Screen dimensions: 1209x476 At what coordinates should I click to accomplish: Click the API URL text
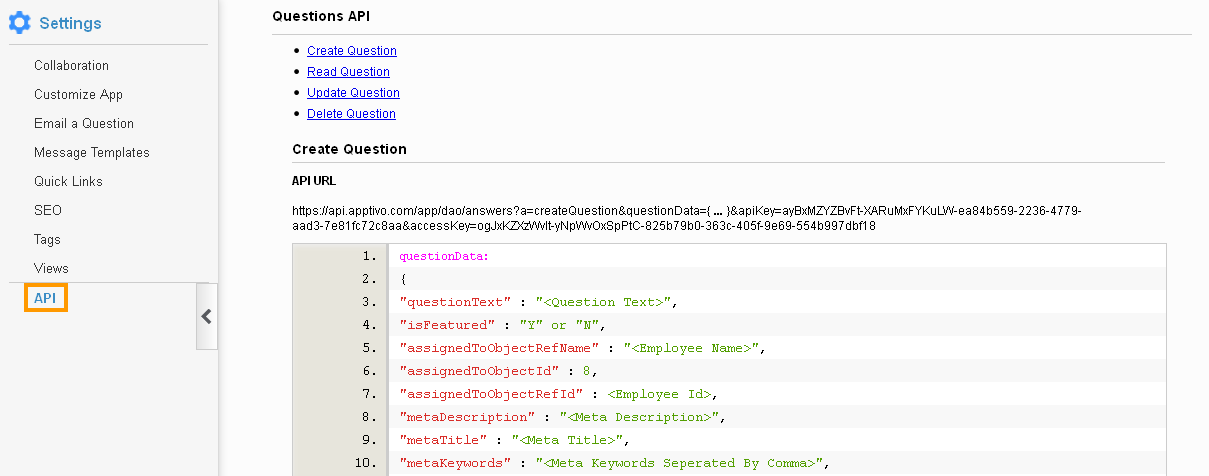[x=685, y=218]
